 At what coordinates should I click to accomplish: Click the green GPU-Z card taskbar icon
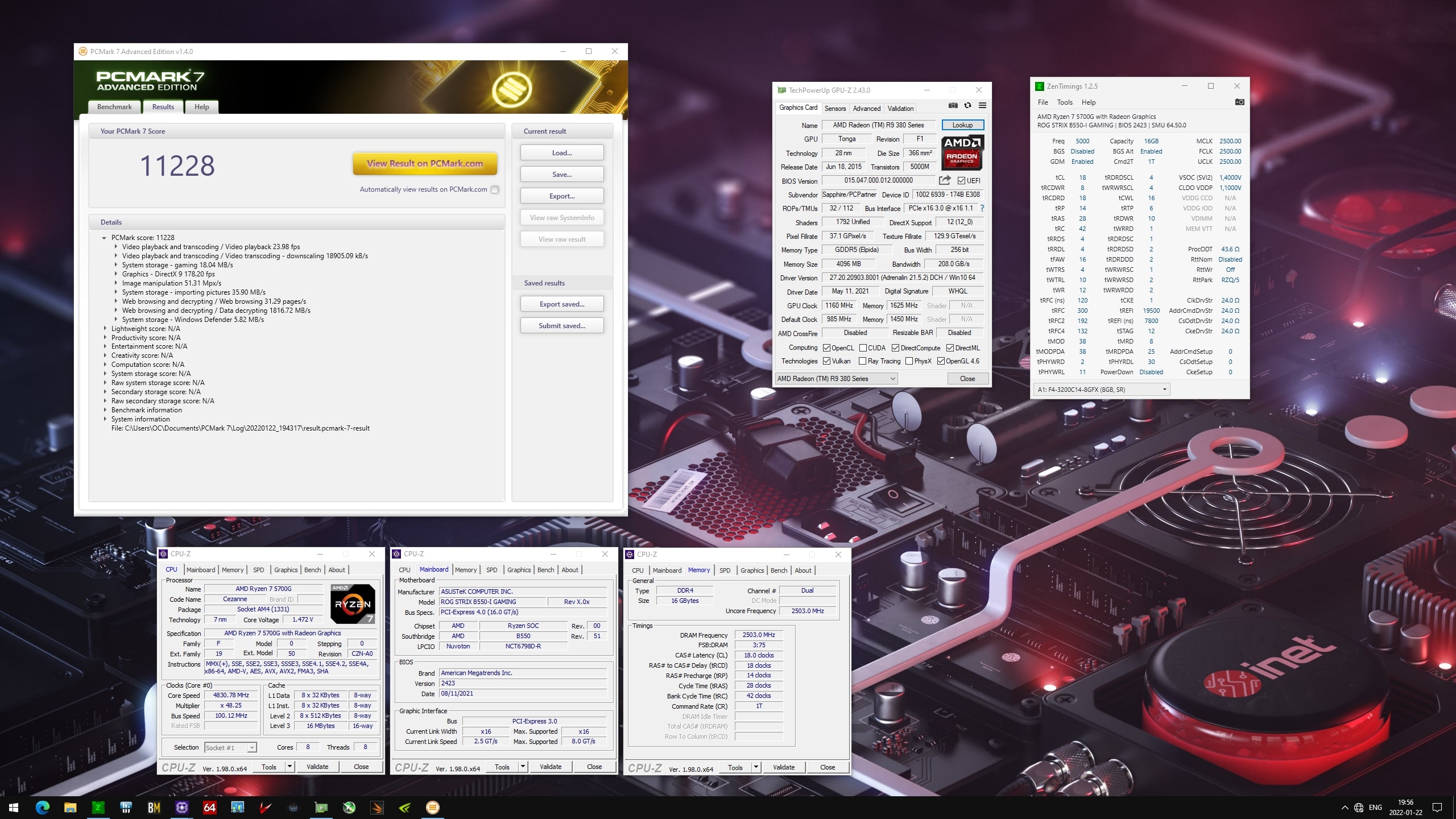pyautogui.click(x=321, y=808)
